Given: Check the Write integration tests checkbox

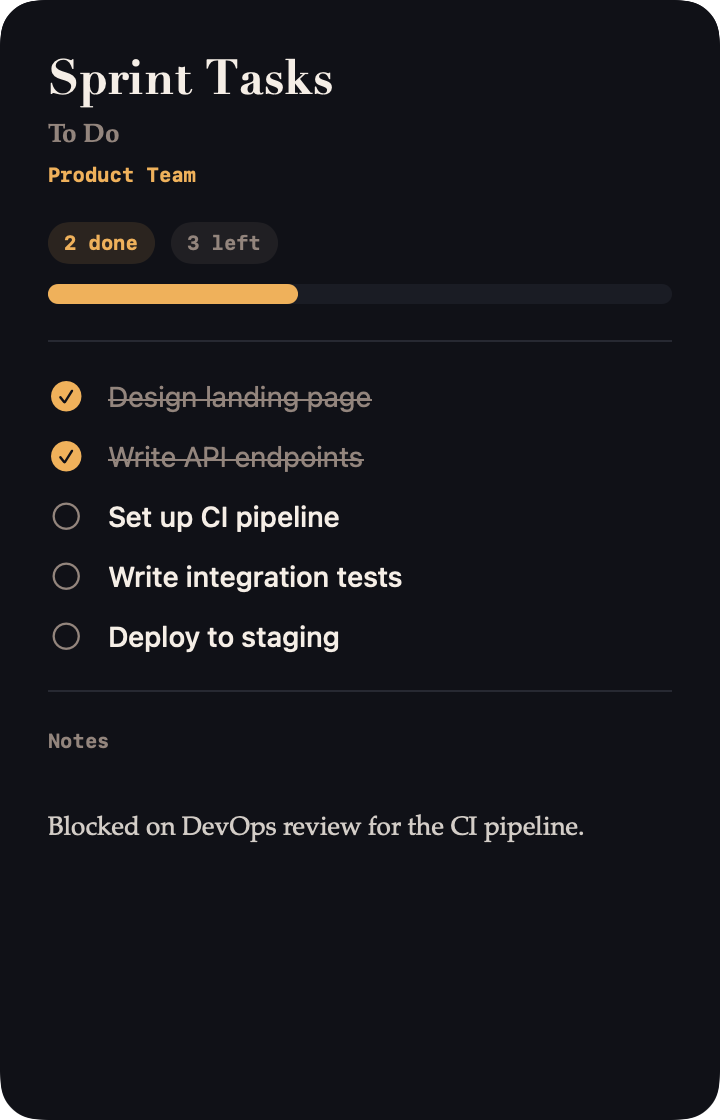Looking at the screenshot, I should point(66,576).
